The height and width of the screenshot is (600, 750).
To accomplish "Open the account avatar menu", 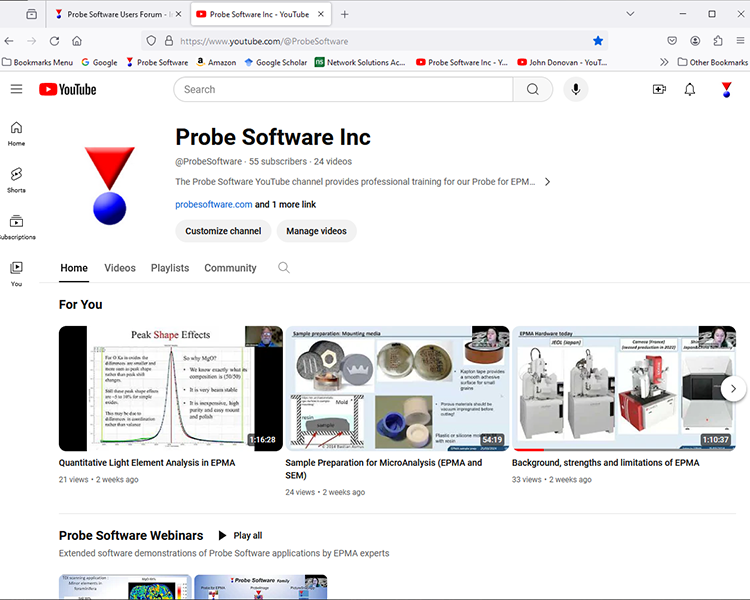I will click(726, 89).
